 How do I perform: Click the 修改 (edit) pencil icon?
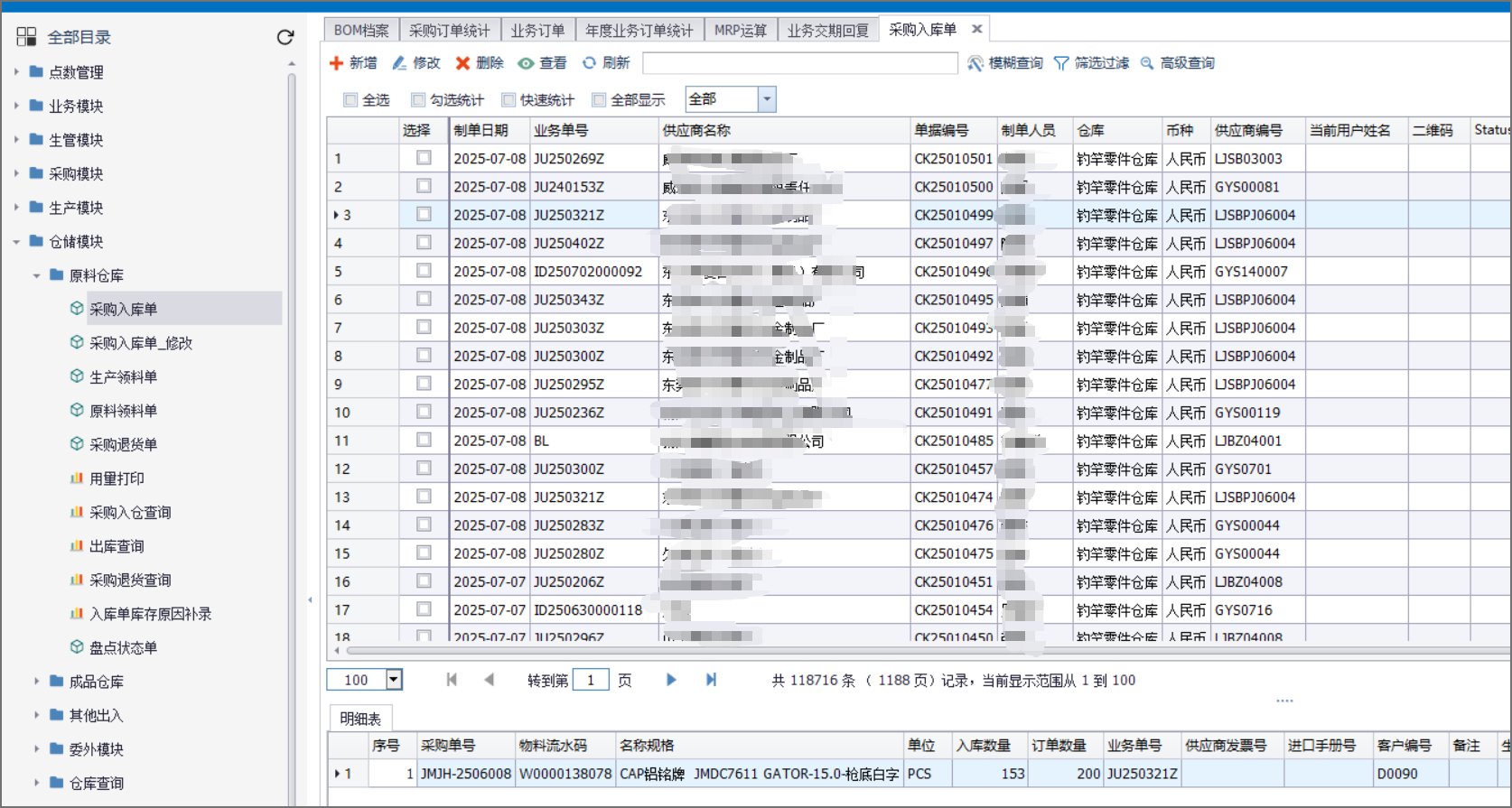(399, 63)
